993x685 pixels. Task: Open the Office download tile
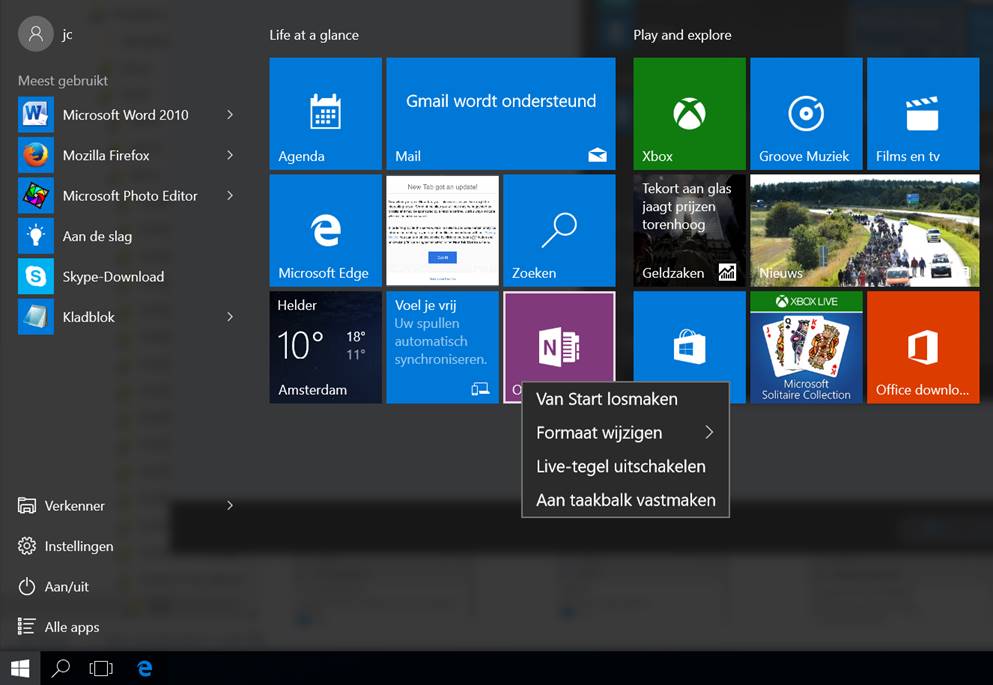pyautogui.click(x=921, y=345)
